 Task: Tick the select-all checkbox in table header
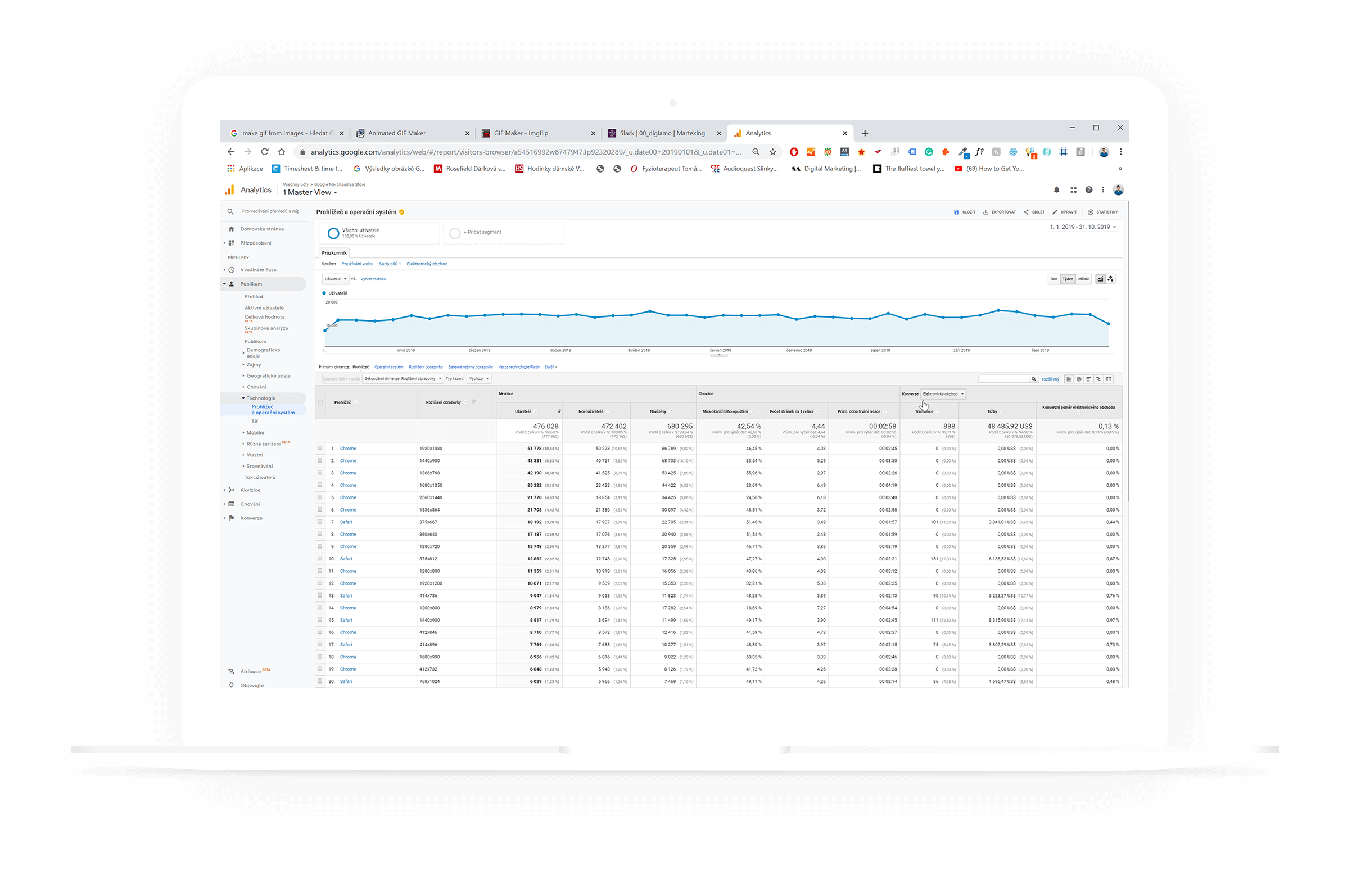point(320,402)
